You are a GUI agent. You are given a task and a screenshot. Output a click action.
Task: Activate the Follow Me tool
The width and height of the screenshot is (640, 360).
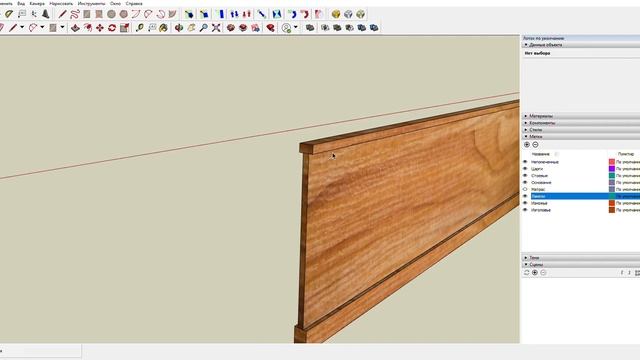pos(87,28)
